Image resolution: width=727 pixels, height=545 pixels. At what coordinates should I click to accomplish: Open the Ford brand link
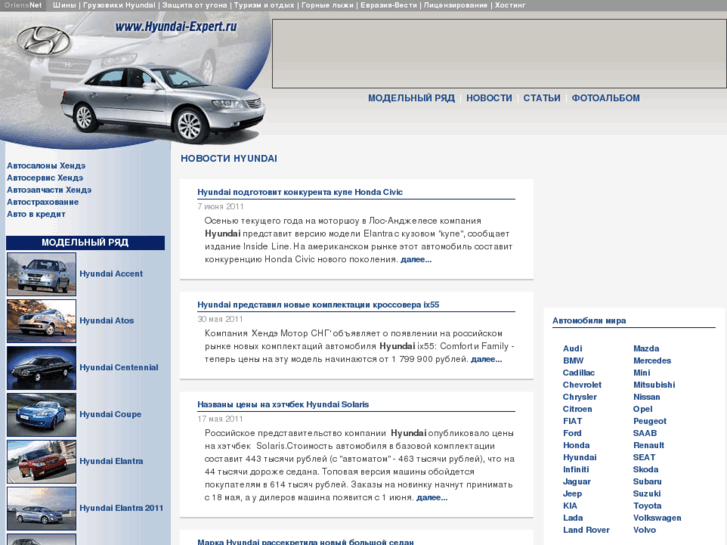572,433
